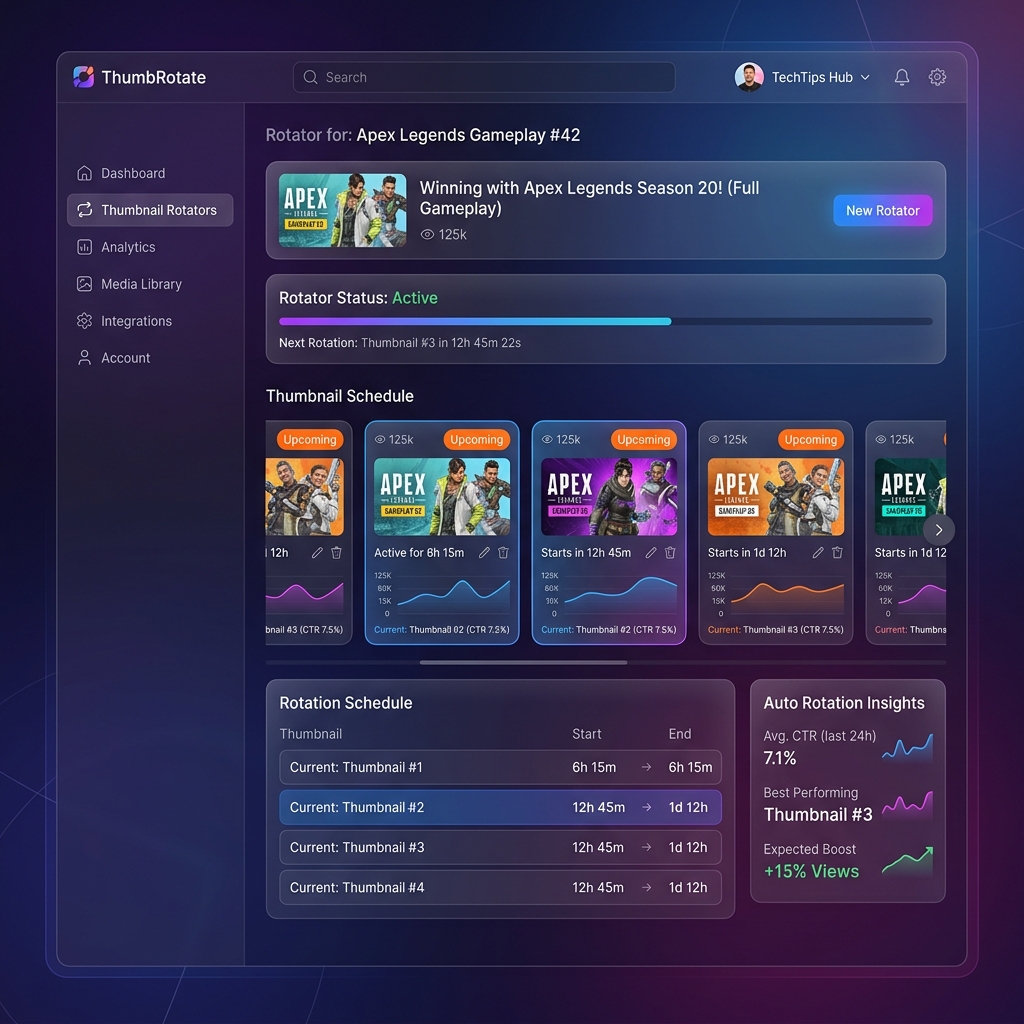Delete the 'Active for 6h 15m' card
Screen dimensions: 1024x1024
(x=504, y=552)
